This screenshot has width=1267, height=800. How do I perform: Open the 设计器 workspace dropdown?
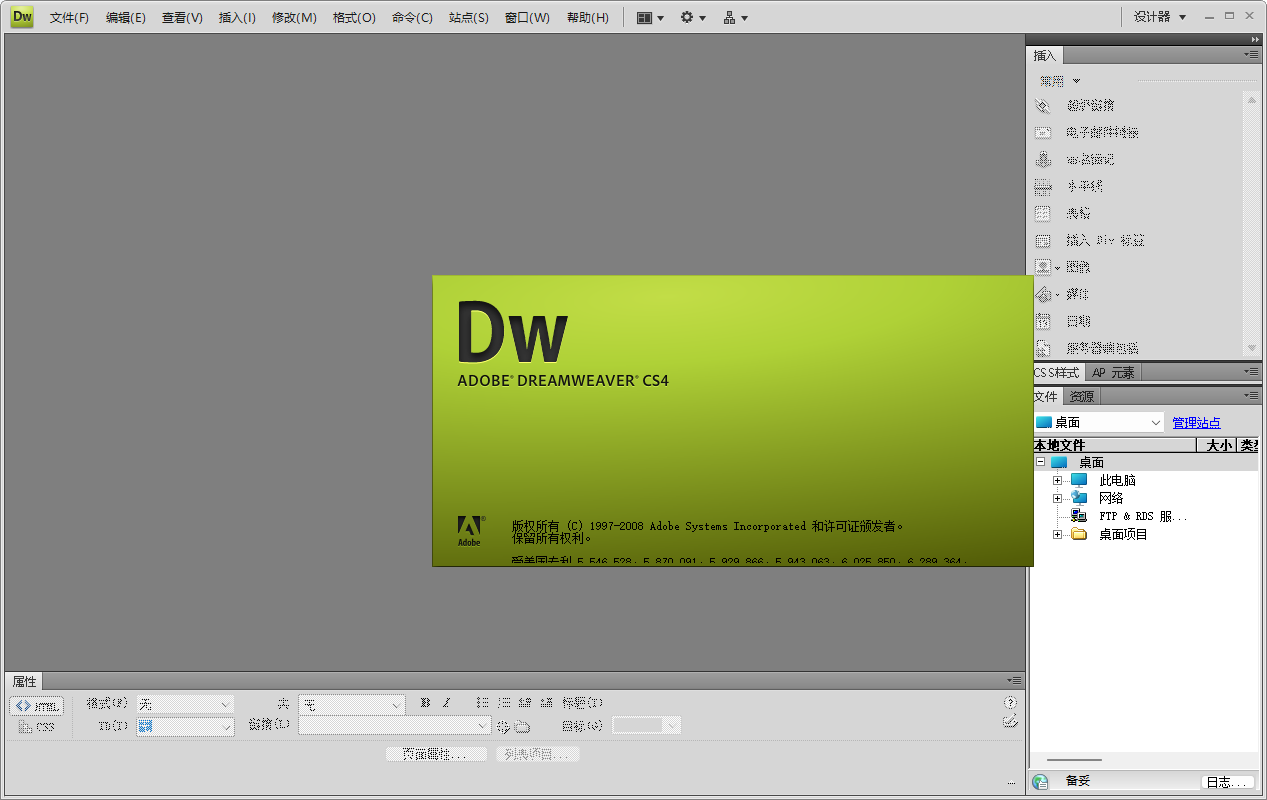pos(1160,17)
